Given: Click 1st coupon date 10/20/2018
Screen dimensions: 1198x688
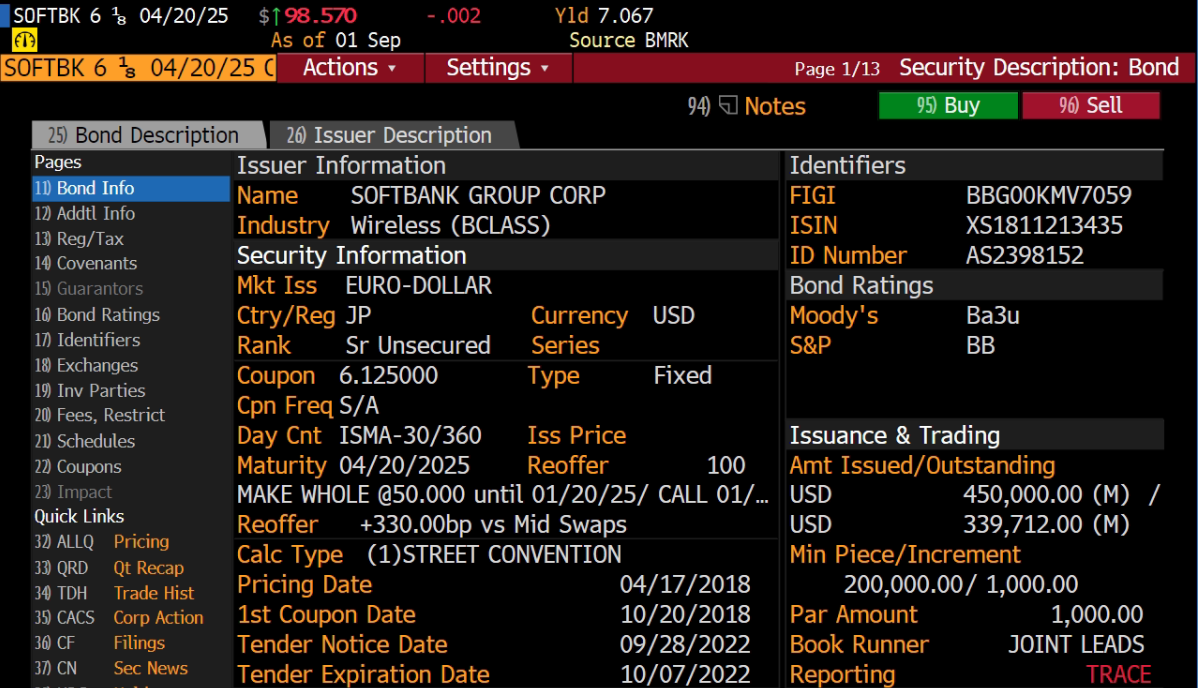Looking at the screenshot, I should tap(685, 614).
